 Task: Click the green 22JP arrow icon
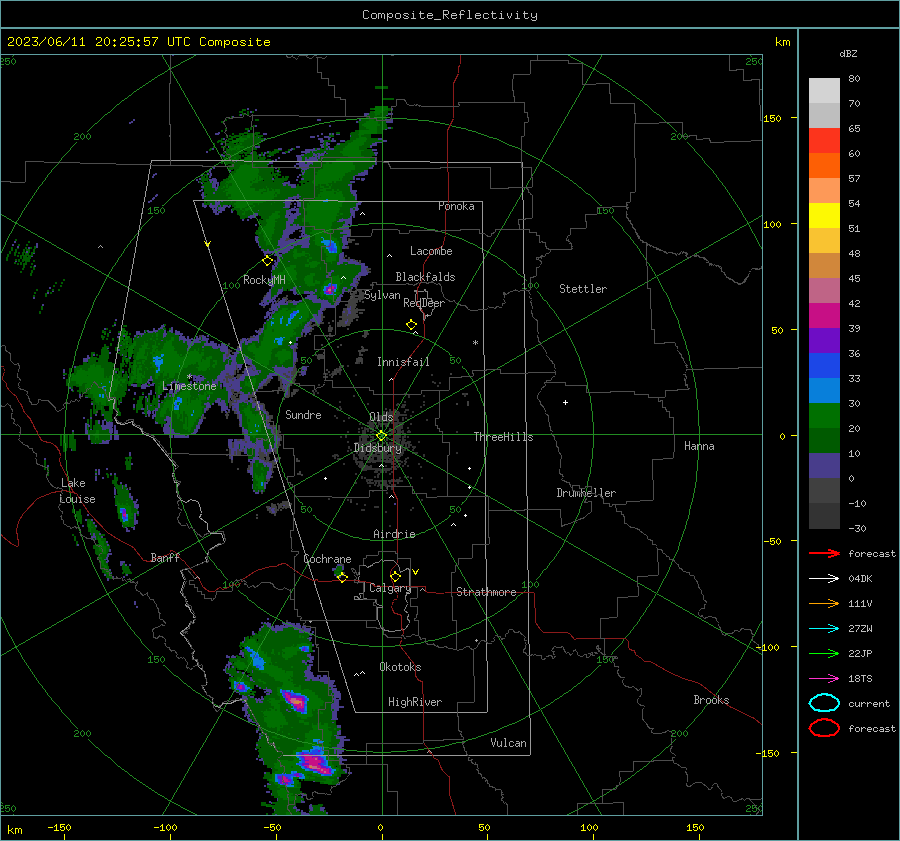[824, 653]
